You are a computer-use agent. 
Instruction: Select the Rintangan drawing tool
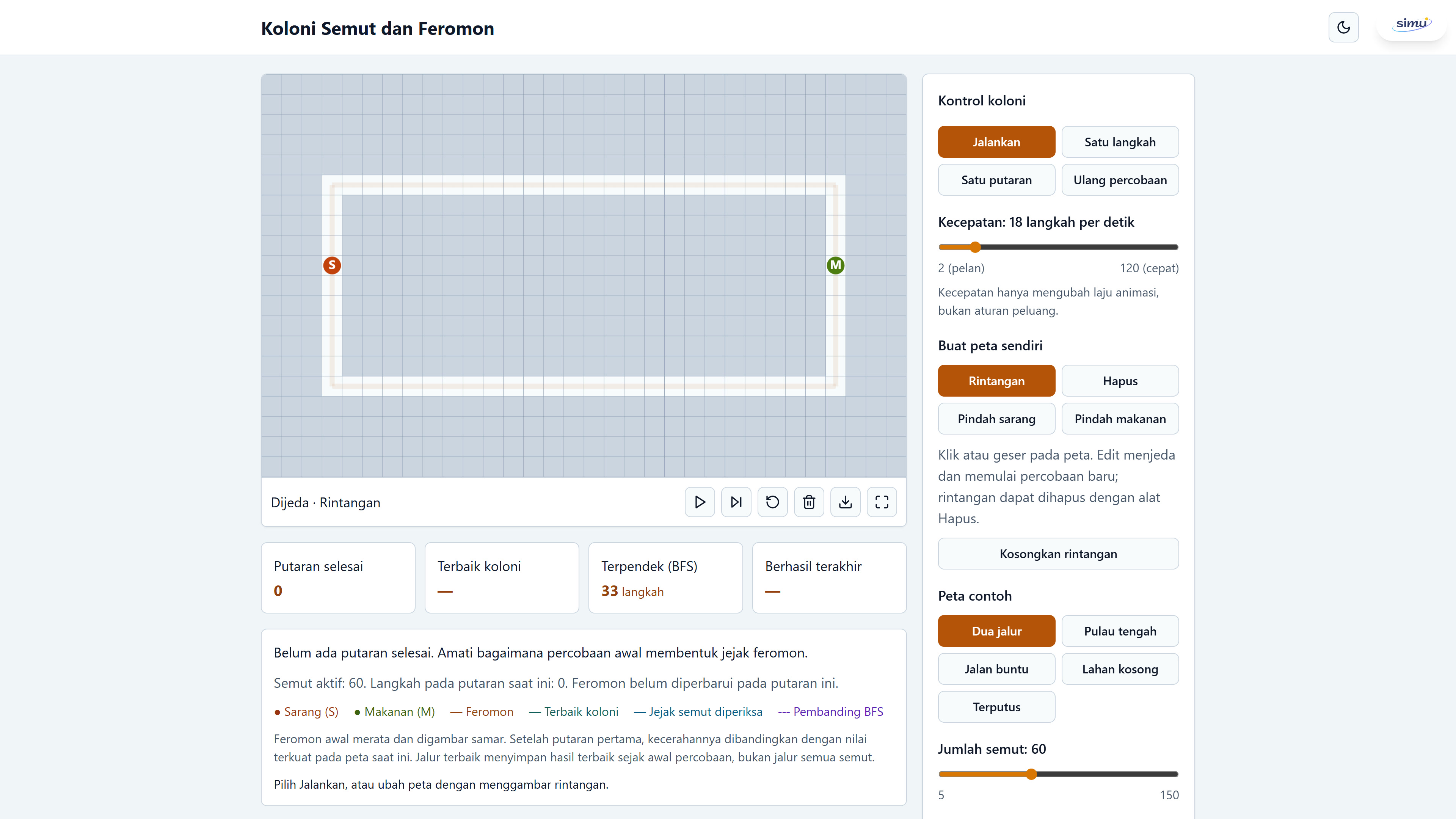tap(996, 381)
